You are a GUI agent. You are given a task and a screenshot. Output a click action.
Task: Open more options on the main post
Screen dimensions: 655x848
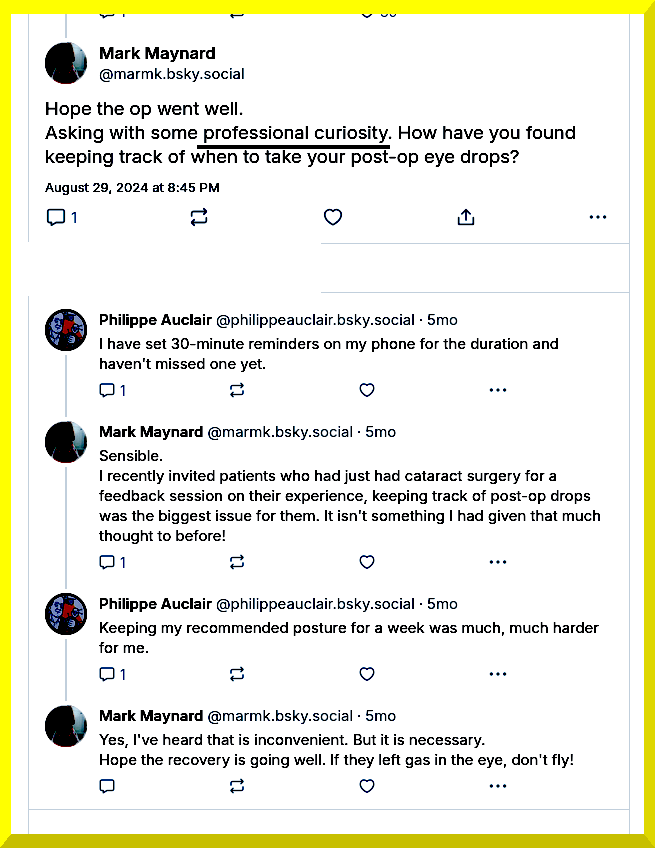[598, 217]
